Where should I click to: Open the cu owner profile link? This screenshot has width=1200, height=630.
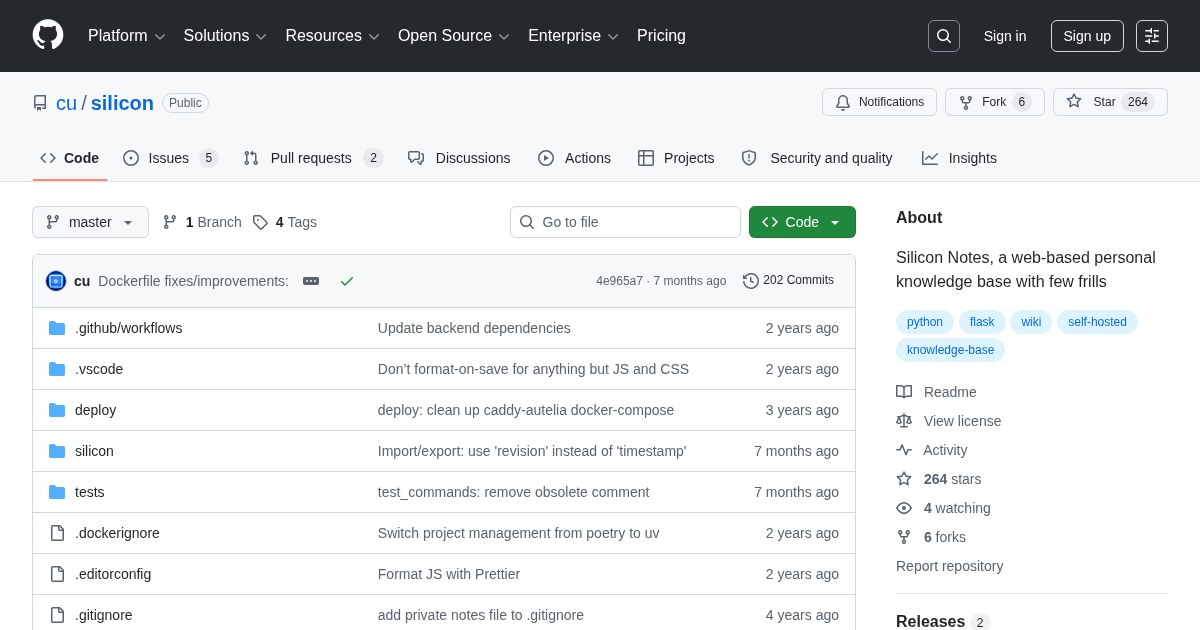click(66, 103)
